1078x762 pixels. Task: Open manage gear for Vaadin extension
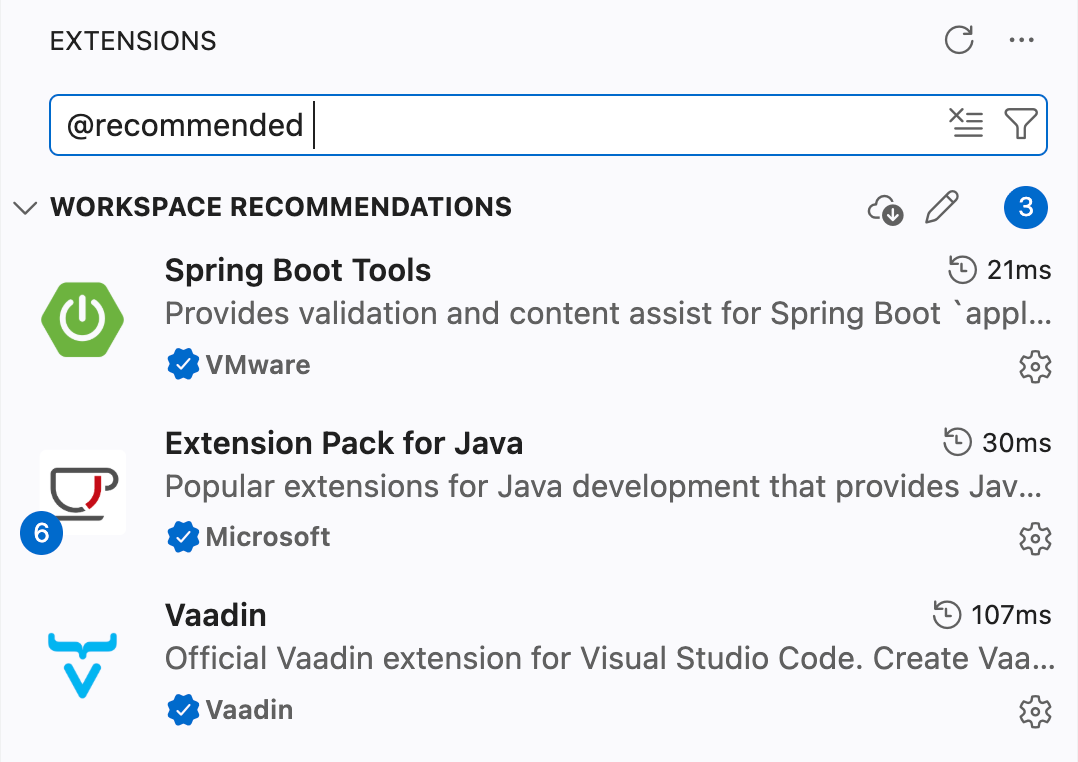(1035, 712)
